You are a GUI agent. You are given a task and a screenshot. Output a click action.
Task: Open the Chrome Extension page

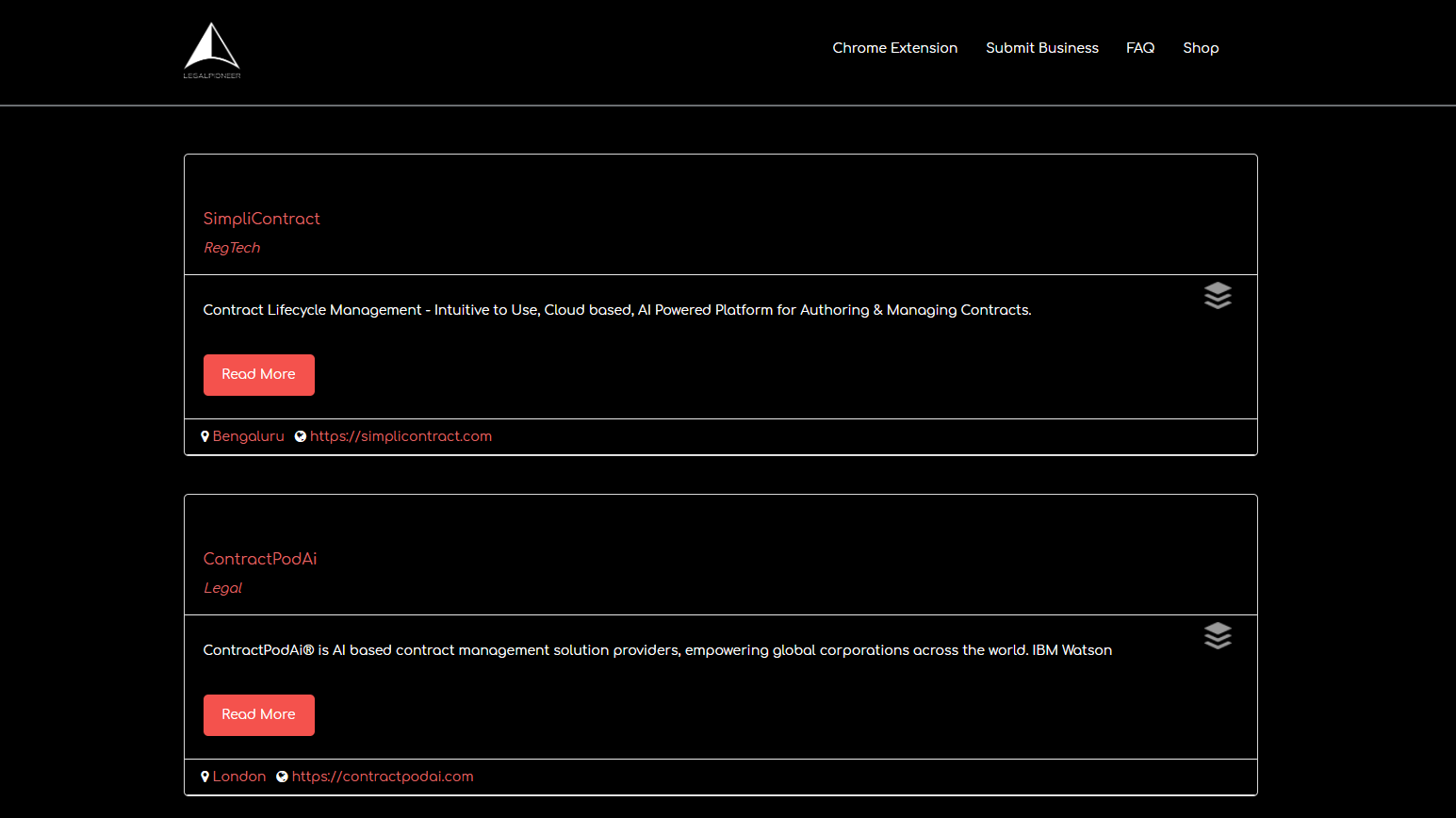coord(894,48)
